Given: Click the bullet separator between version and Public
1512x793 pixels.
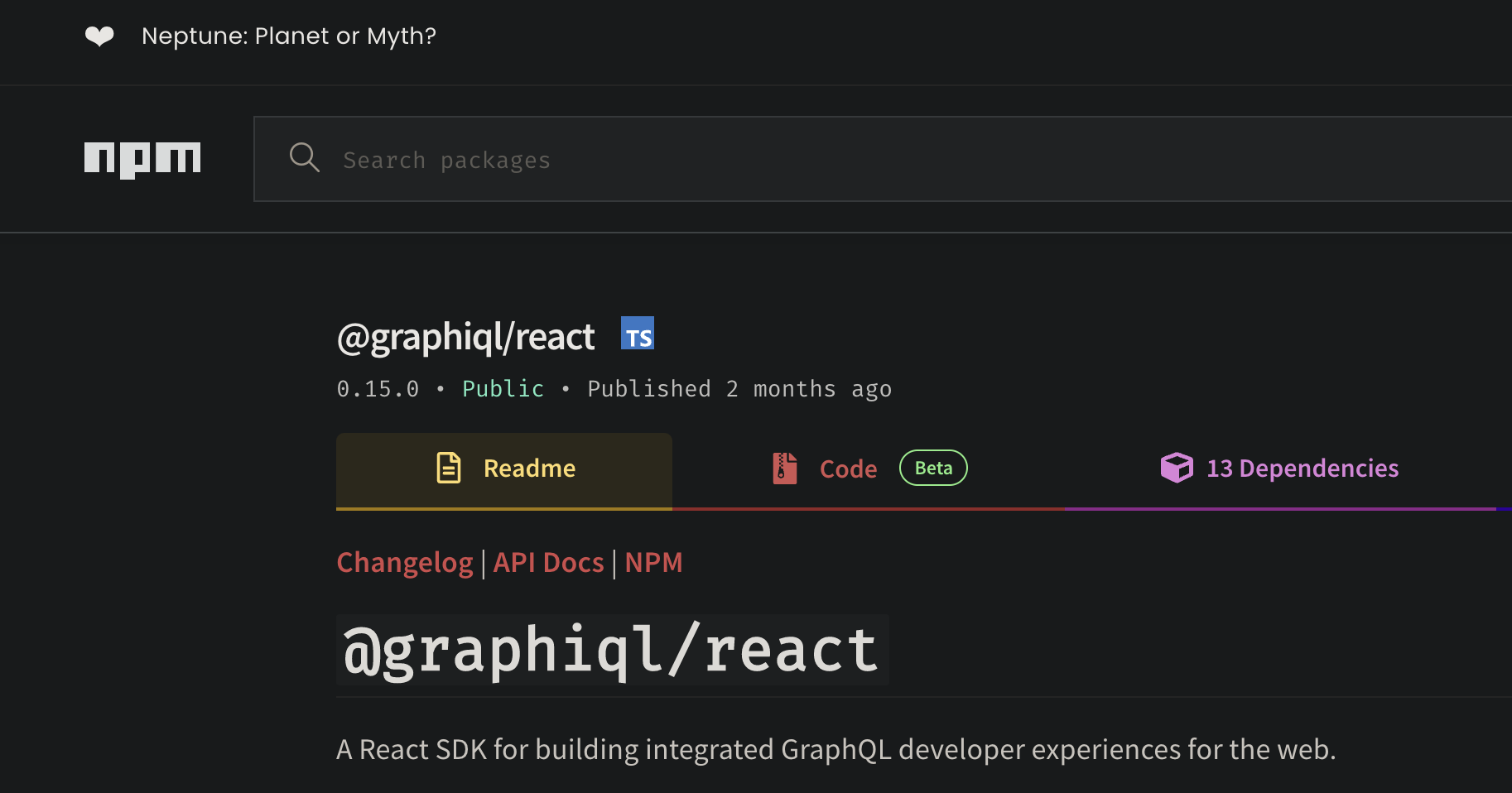Looking at the screenshot, I should point(441,388).
